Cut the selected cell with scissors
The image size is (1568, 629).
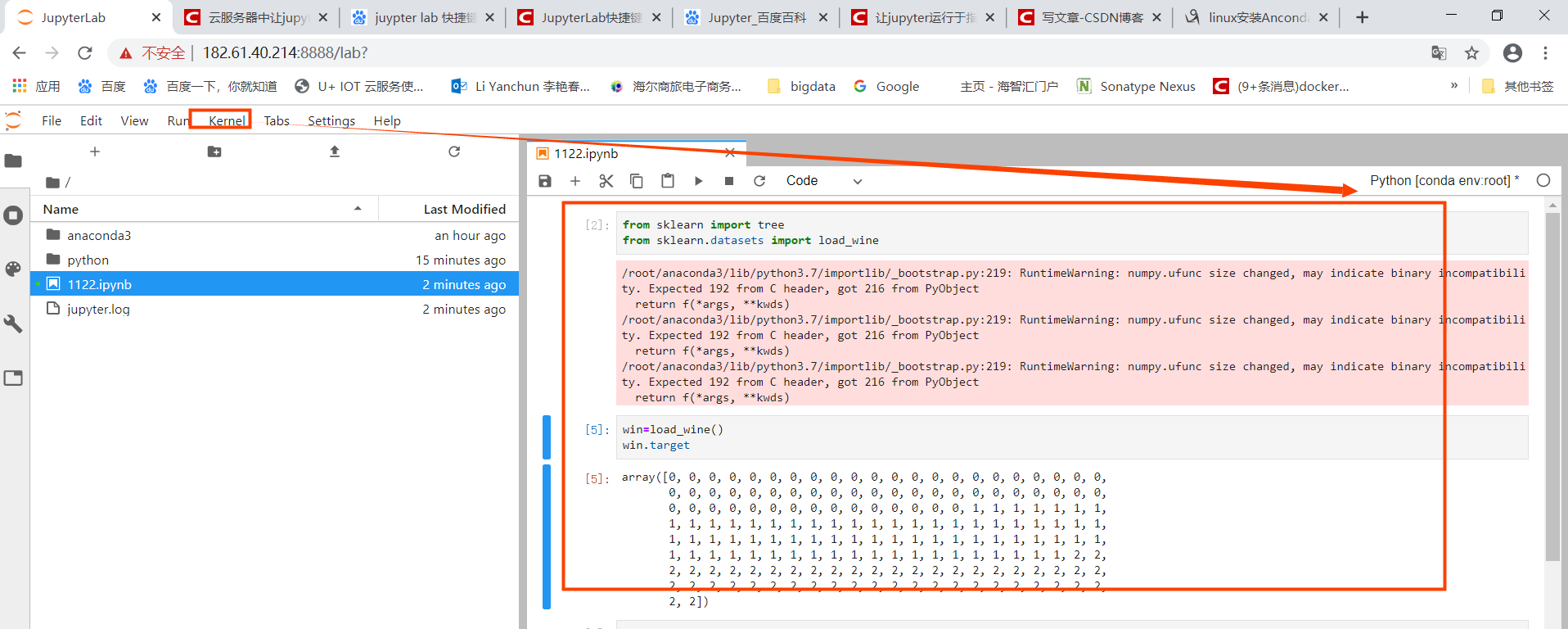click(x=606, y=181)
